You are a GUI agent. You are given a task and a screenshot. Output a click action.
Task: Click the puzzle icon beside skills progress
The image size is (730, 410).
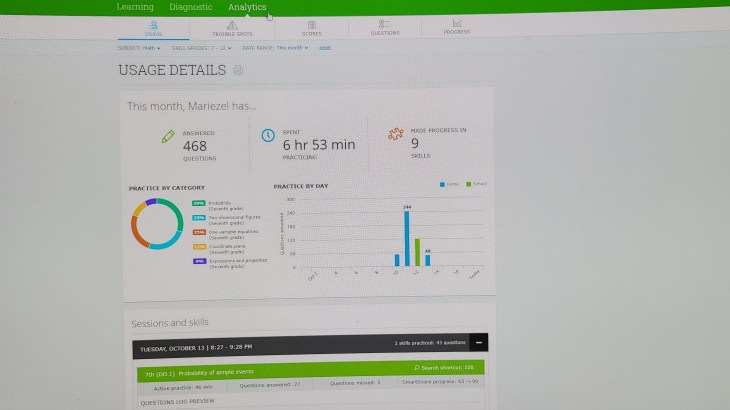(x=396, y=135)
